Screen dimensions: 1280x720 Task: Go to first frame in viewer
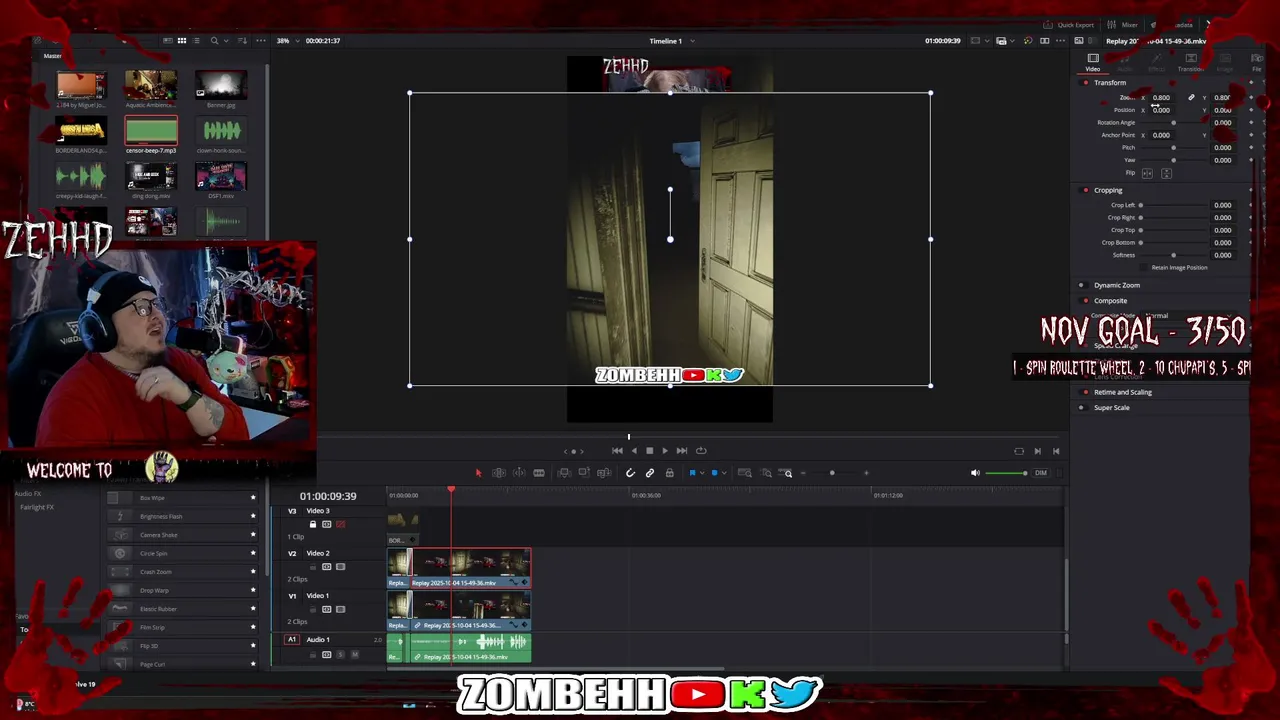(x=617, y=451)
